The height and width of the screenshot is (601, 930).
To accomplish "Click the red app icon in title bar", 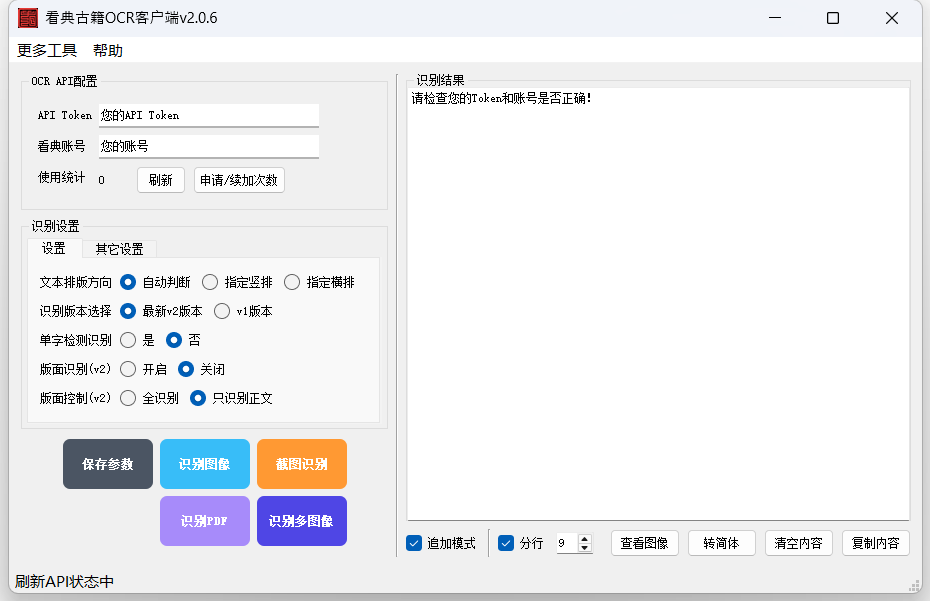I will [28, 18].
